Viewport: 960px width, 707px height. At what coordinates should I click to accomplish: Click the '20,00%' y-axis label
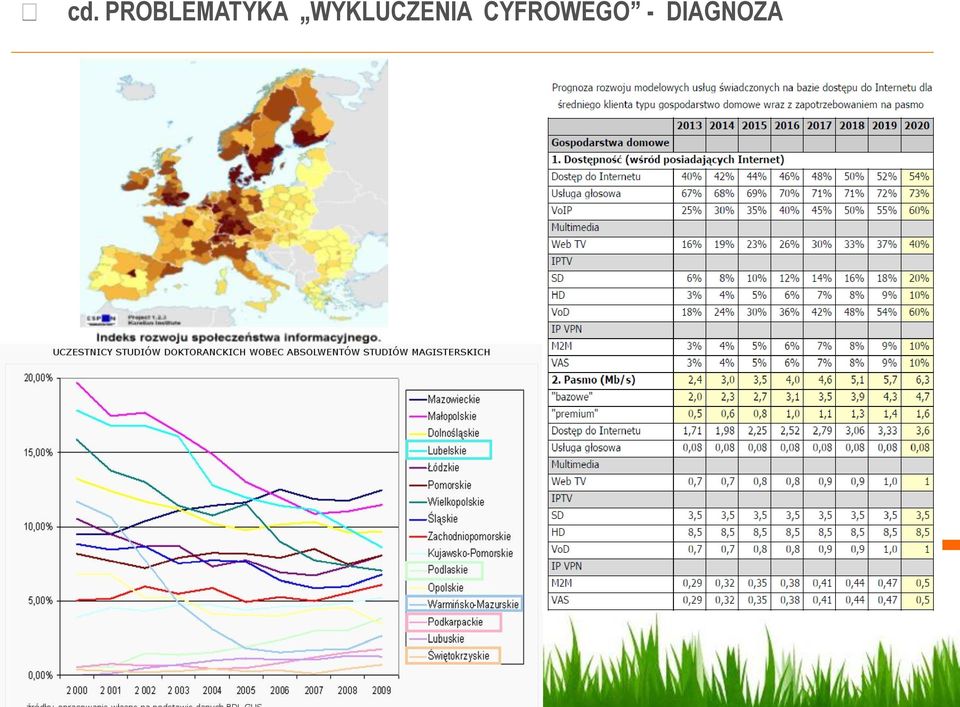(x=39, y=378)
